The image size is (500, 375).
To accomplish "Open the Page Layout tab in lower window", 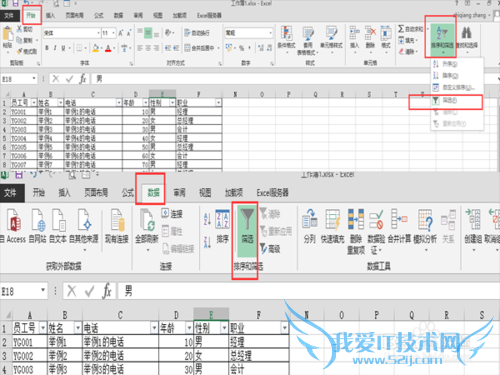I will click(96, 192).
